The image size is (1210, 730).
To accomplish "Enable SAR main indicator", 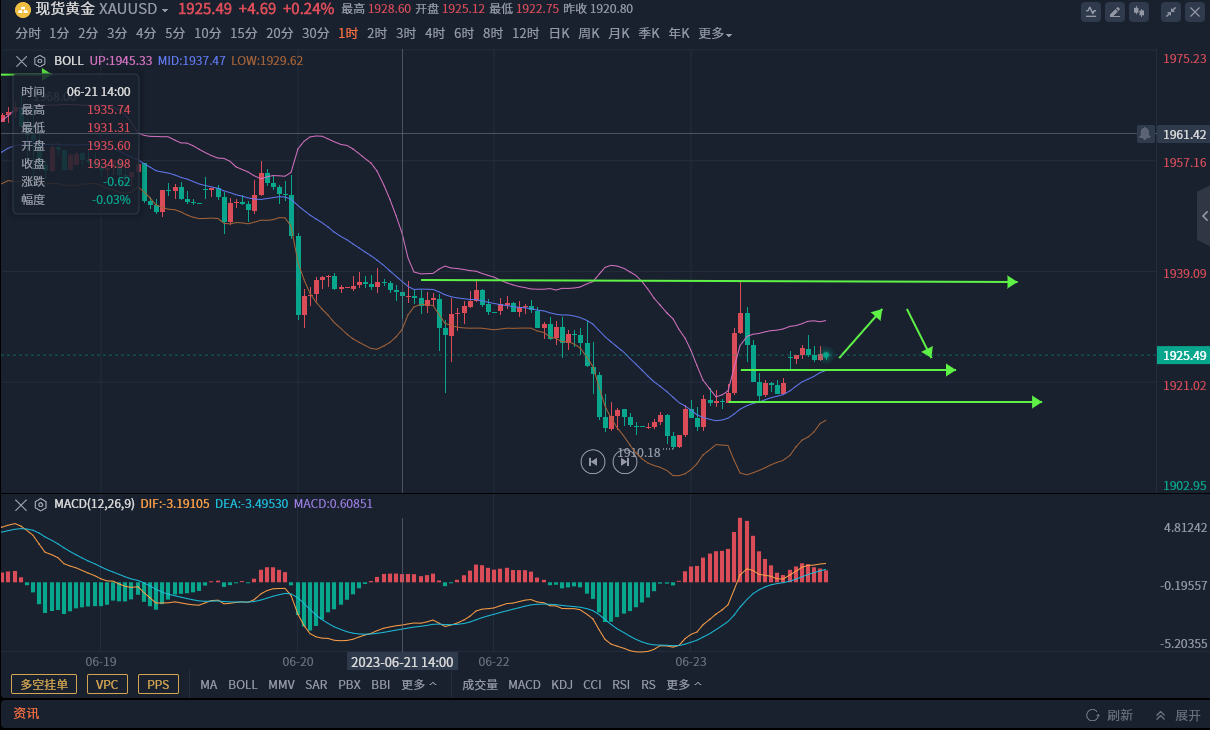I will [x=316, y=685].
